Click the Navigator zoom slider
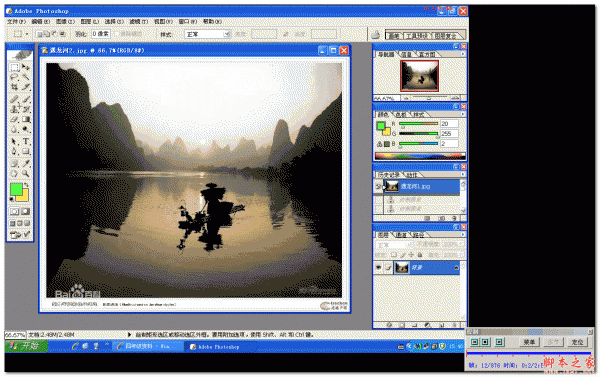Screen dimensions: 600x377 pyautogui.click(x=430, y=98)
